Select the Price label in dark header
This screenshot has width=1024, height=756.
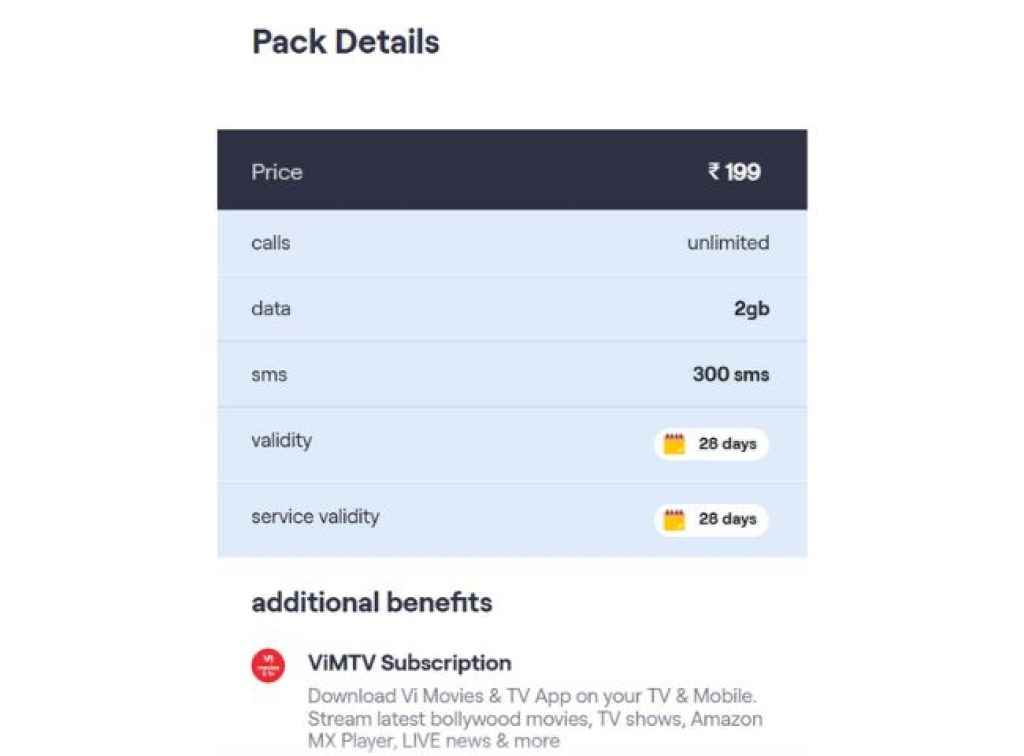point(277,172)
